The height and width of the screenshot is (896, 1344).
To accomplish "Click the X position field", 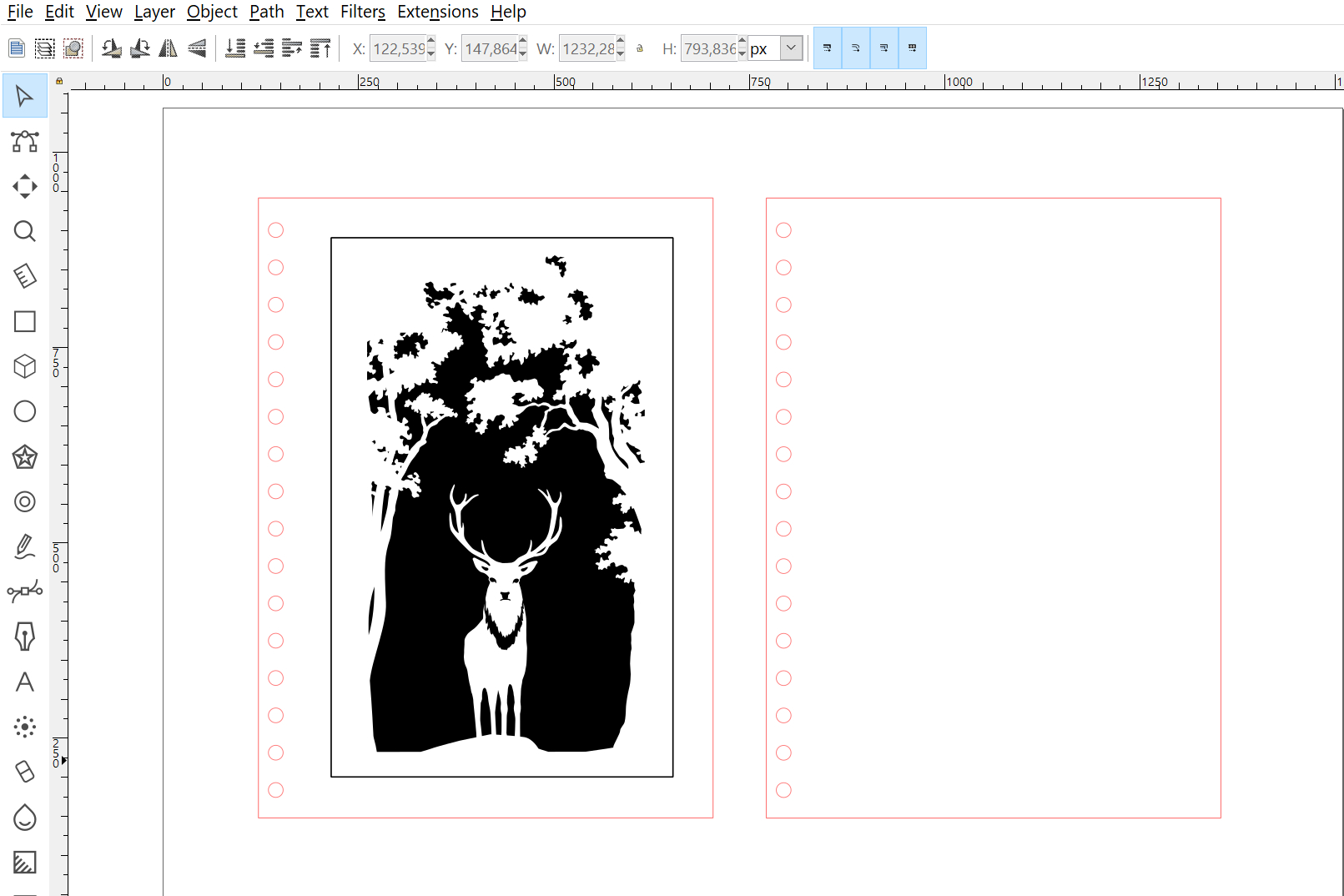I will (399, 48).
